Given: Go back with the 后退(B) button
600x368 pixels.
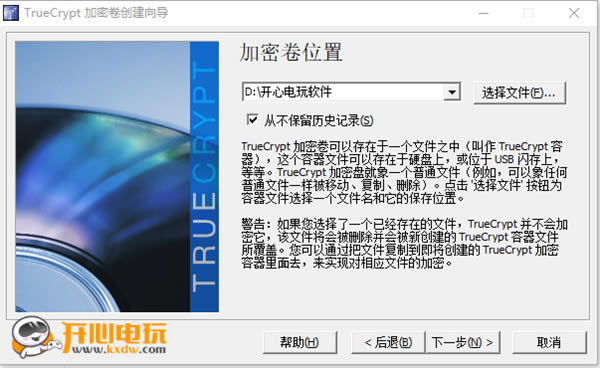Looking at the screenshot, I should [388, 342].
